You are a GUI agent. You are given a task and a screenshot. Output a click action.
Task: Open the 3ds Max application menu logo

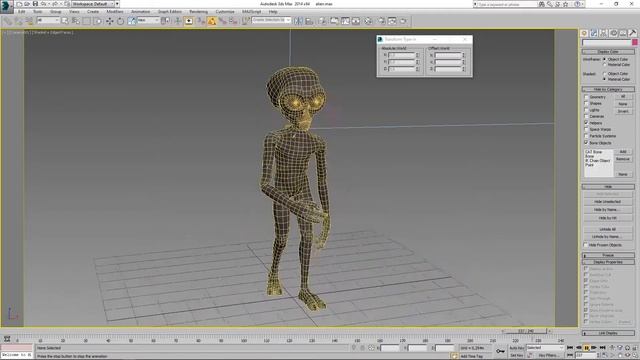click(7, 7)
